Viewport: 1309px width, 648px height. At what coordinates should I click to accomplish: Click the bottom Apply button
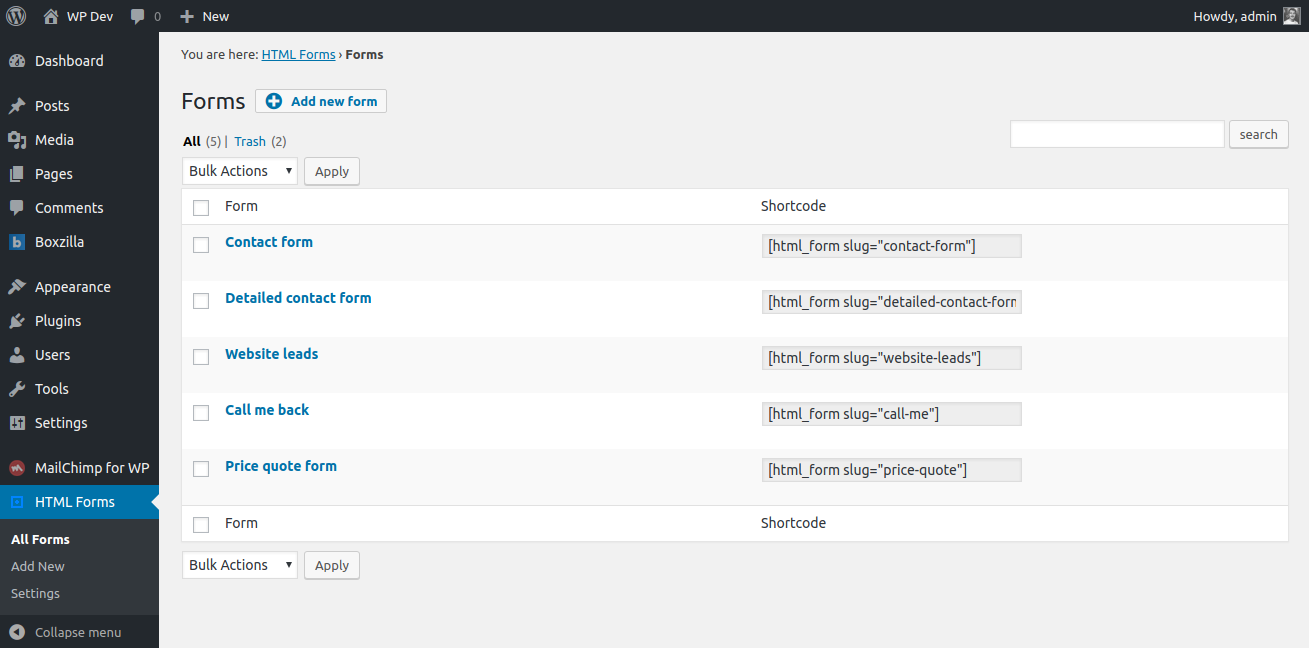[332, 565]
